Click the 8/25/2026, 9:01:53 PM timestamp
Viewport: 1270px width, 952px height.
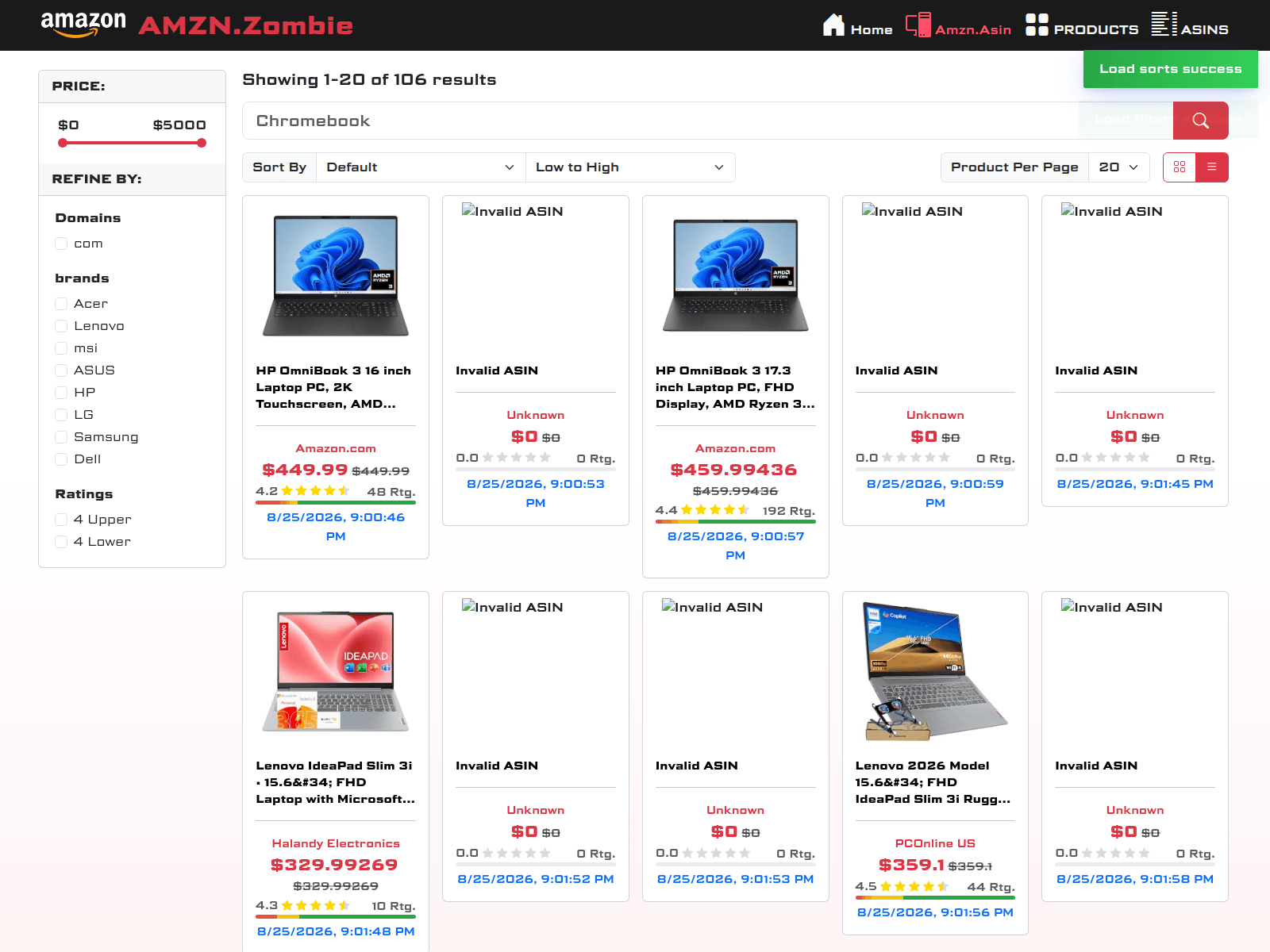tap(736, 879)
